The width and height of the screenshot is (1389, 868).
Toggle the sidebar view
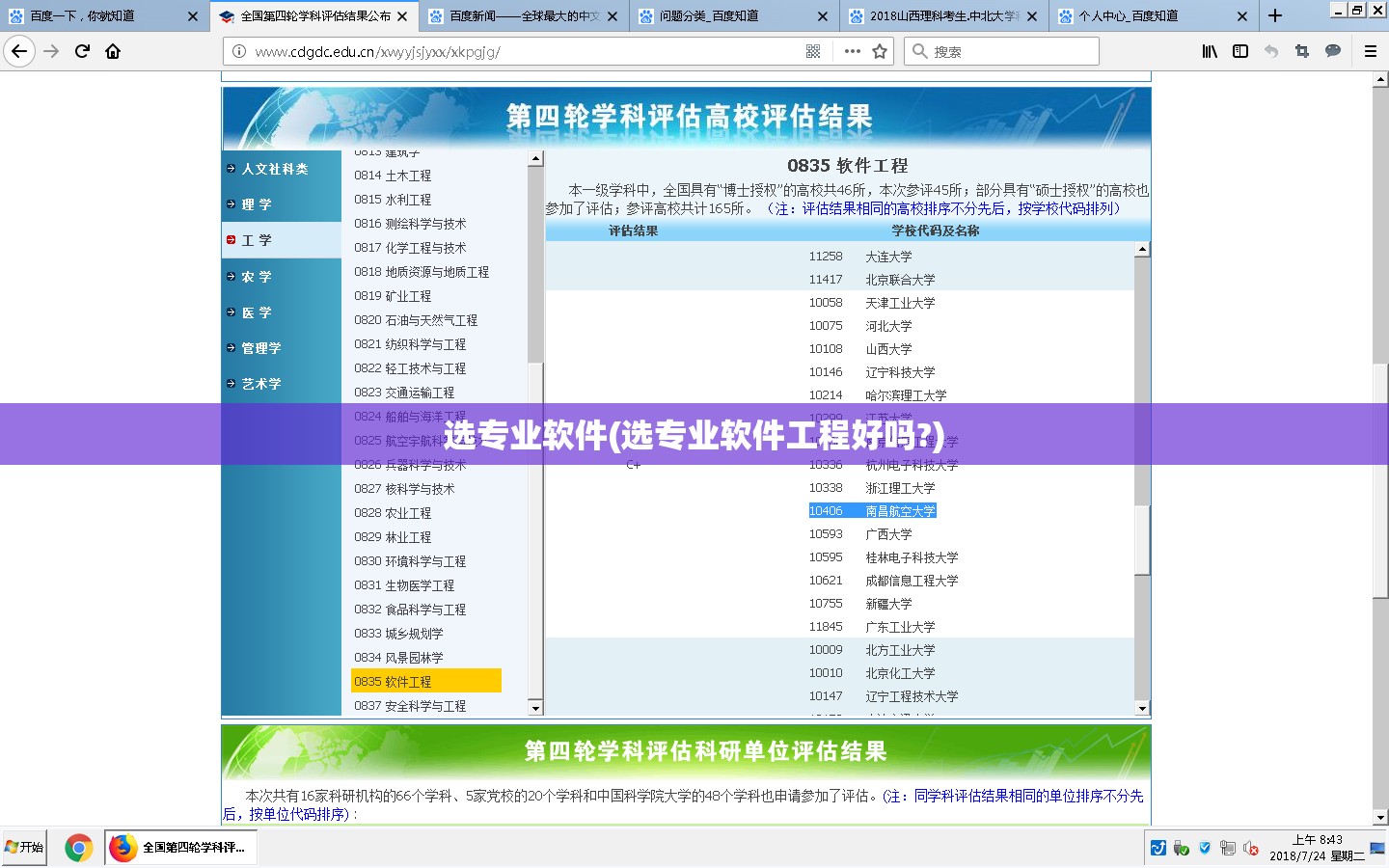point(1240,51)
